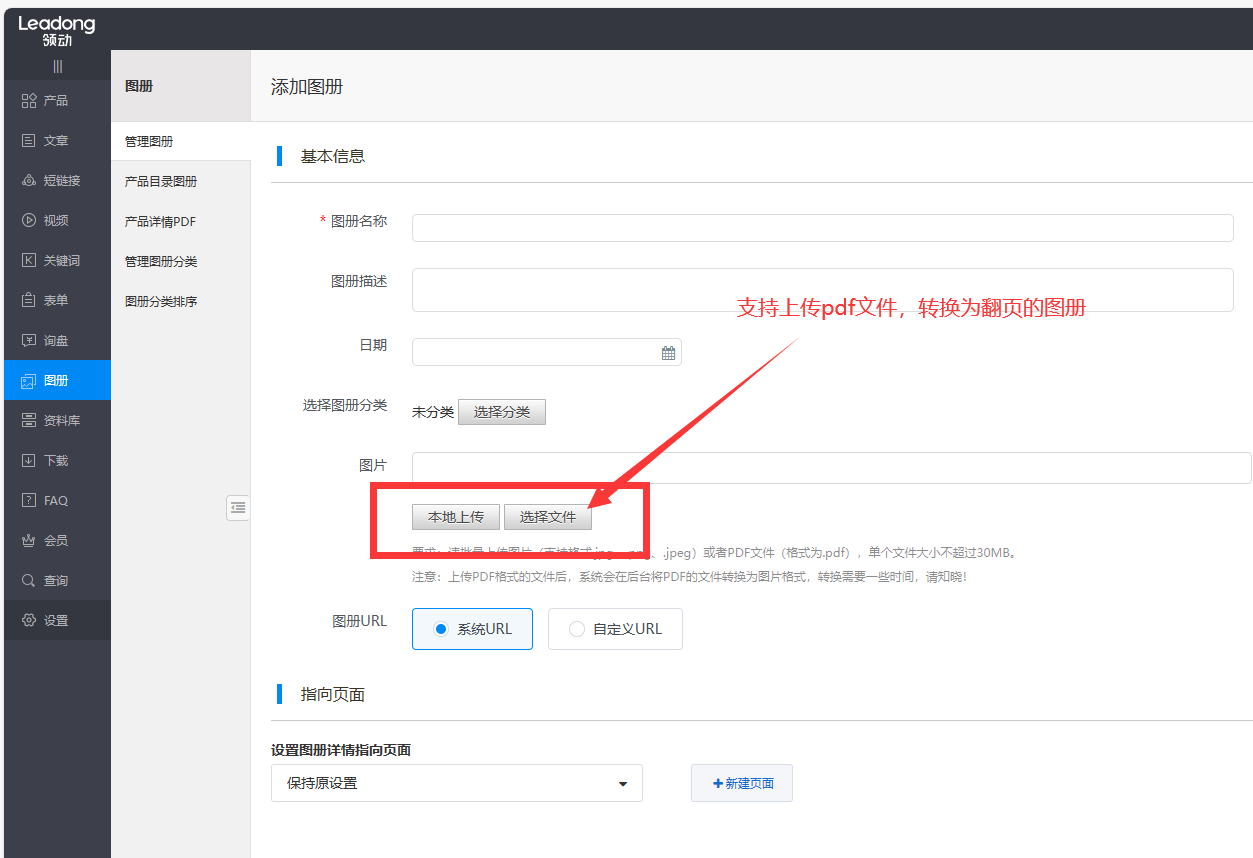
Task: Open the 日期 calendar picker icon
Action: pos(667,351)
